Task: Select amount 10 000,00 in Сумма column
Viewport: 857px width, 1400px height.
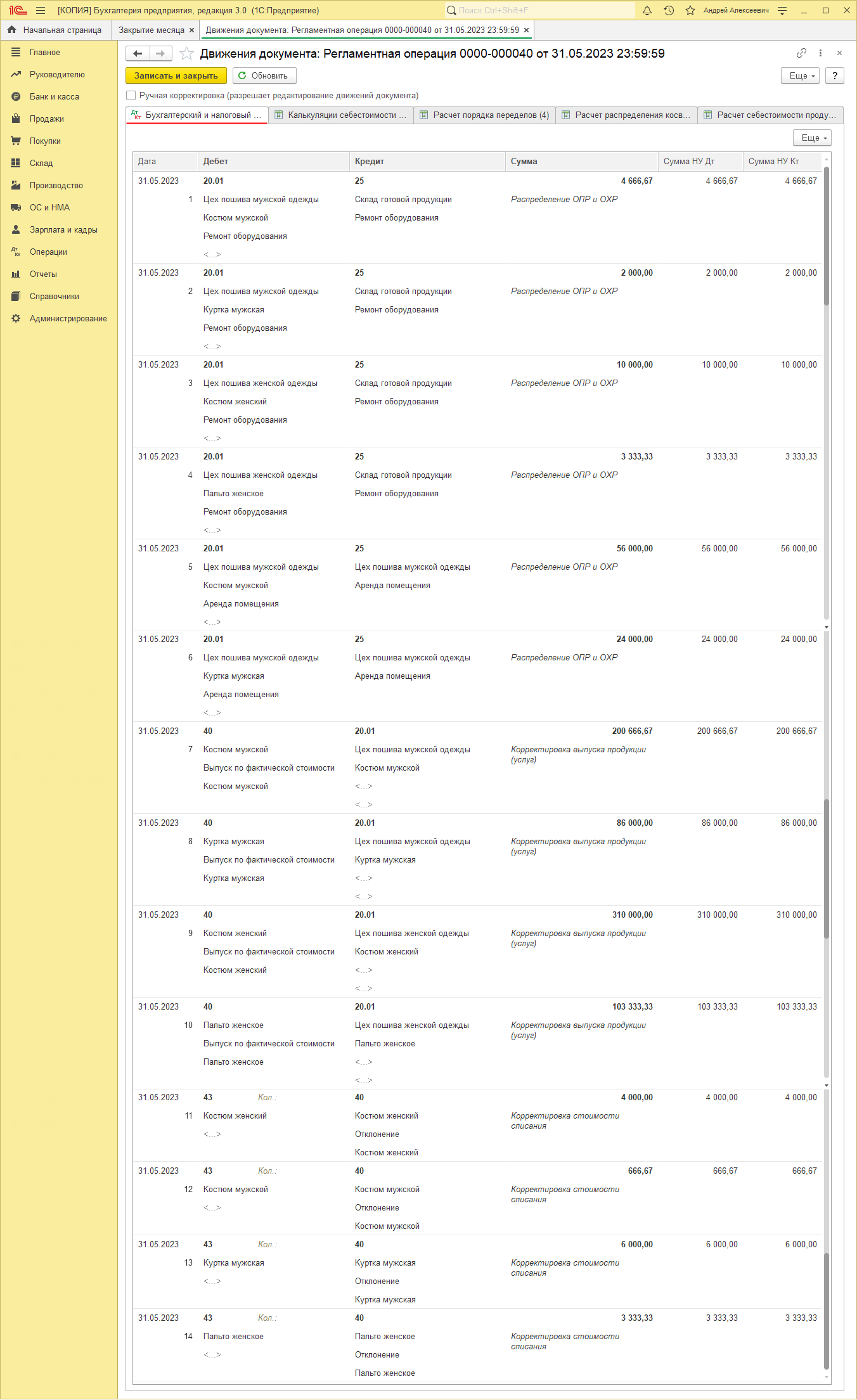Action: tap(635, 365)
